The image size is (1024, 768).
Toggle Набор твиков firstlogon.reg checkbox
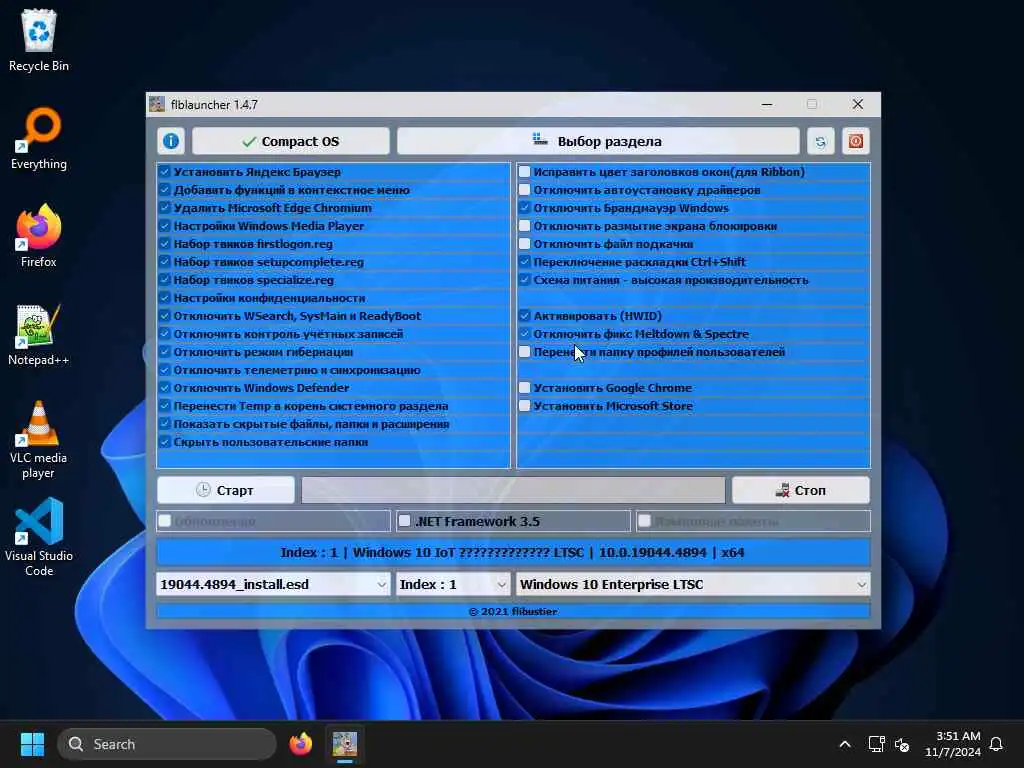[x=165, y=244]
